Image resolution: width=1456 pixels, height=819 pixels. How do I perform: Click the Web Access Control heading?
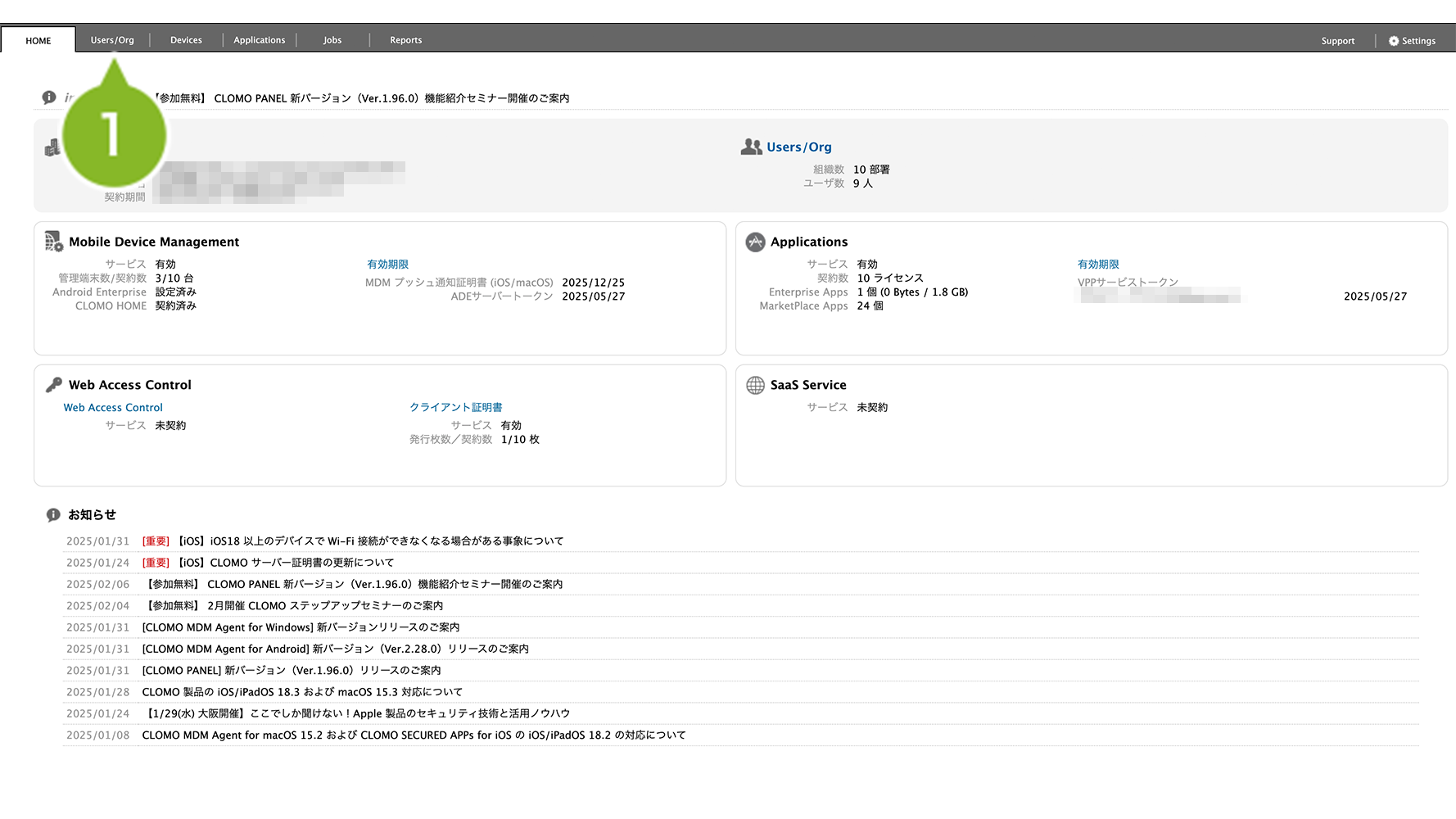130,385
